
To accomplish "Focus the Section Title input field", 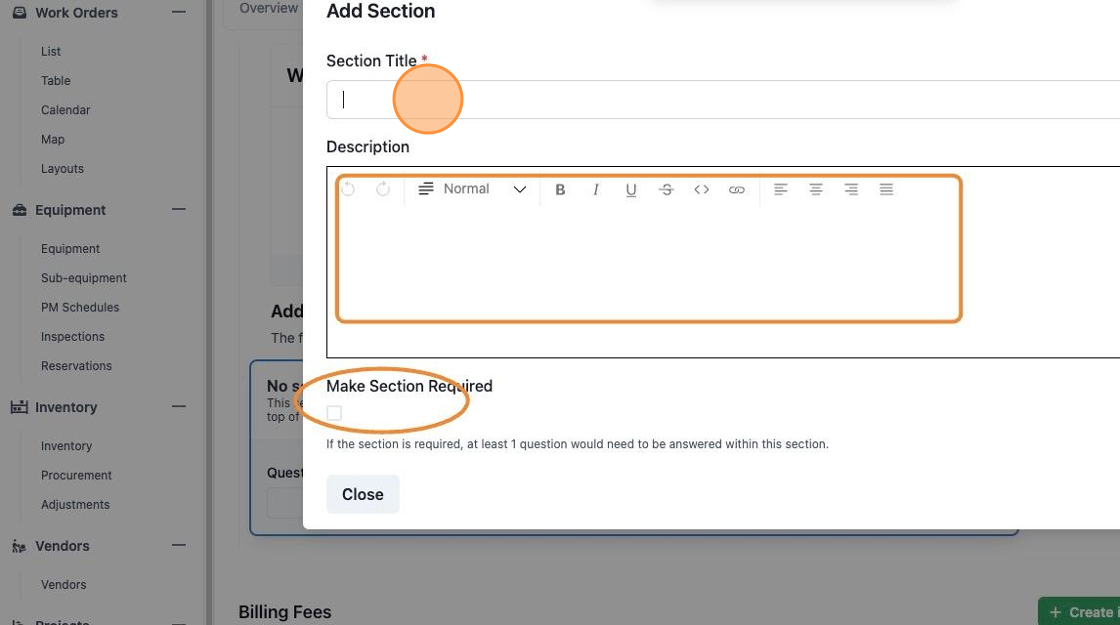I will [723, 99].
